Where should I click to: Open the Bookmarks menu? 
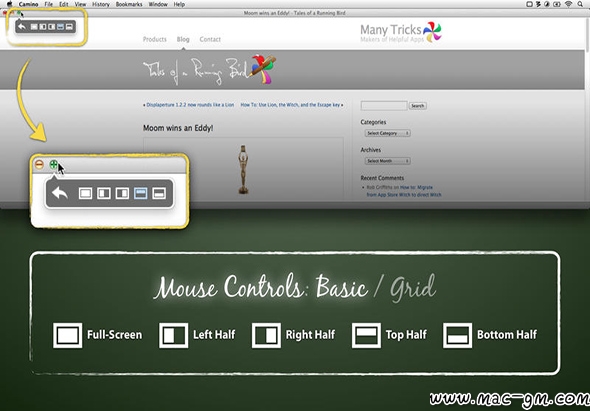(129, 4)
